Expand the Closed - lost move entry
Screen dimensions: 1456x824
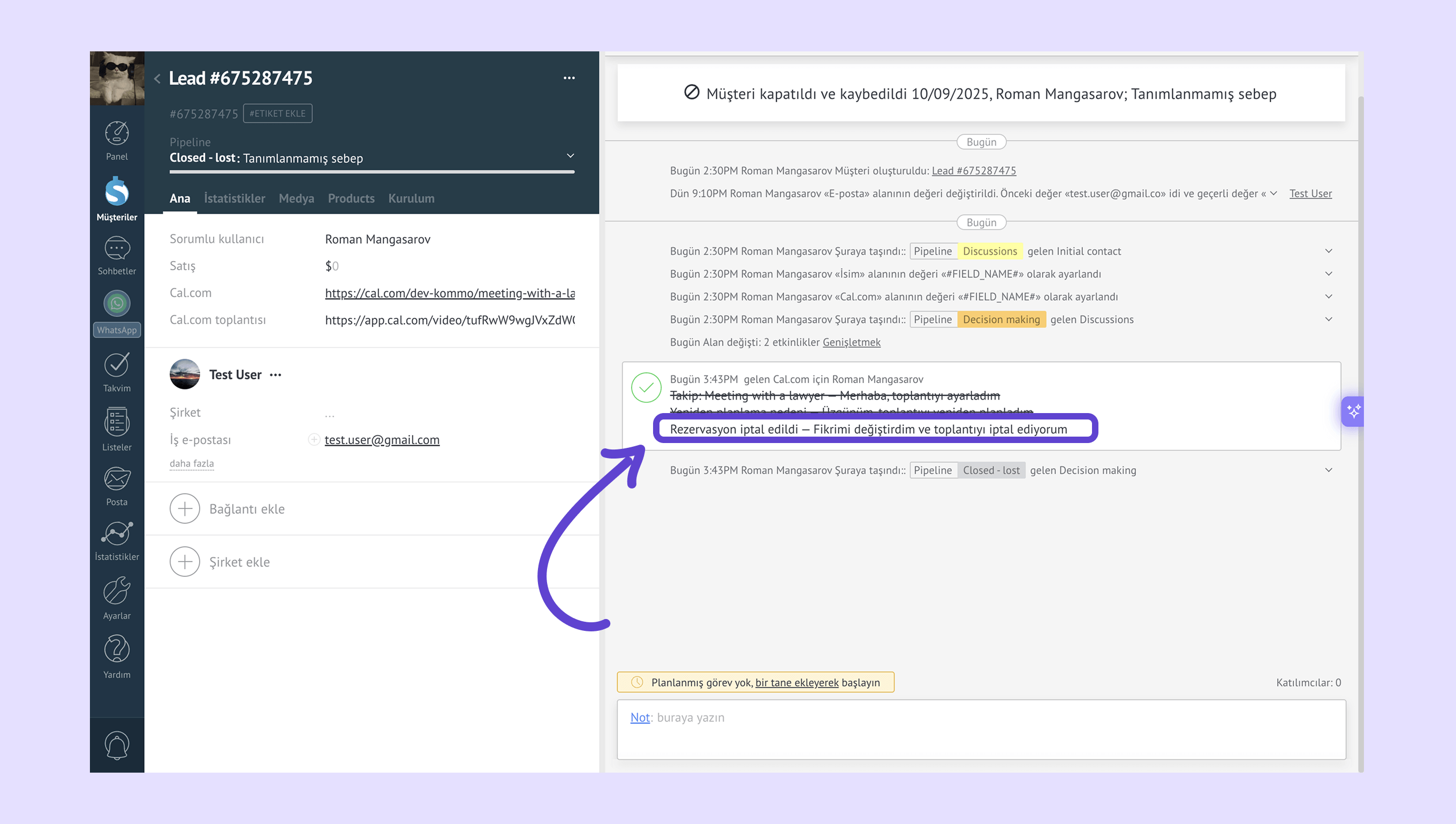point(1328,470)
